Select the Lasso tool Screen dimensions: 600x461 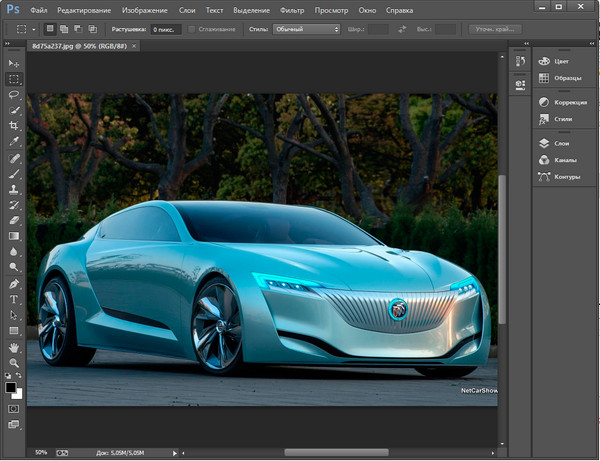coord(14,94)
